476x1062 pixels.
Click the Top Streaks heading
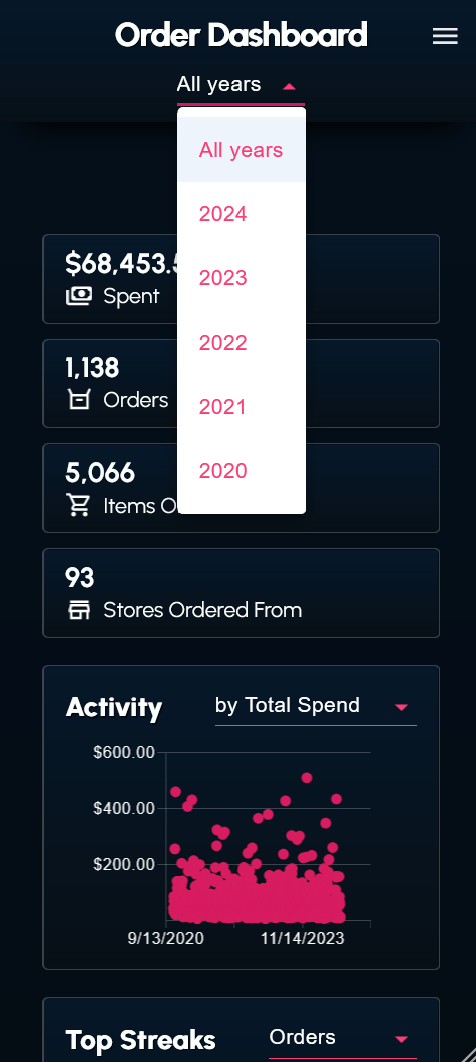[x=141, y=1040]
